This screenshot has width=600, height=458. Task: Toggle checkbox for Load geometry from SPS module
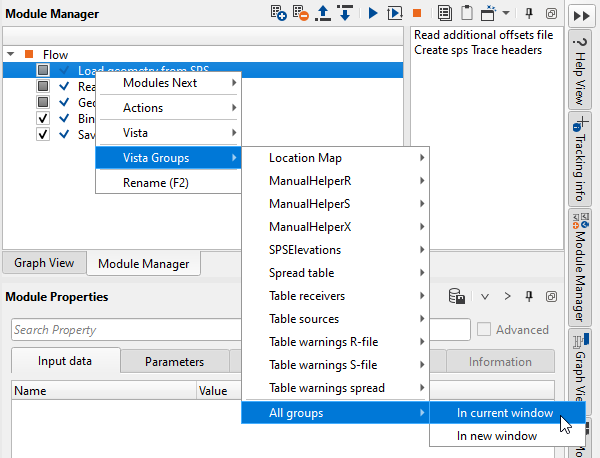point(43,71)
